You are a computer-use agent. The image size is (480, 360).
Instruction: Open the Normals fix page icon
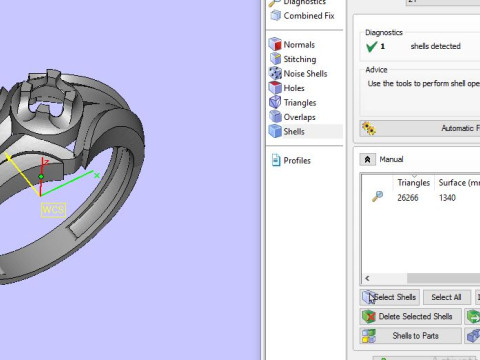pos(275,44)
